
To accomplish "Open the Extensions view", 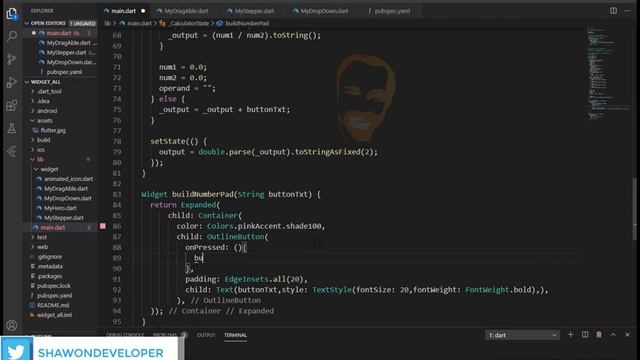I will click(x=11, y=105).
